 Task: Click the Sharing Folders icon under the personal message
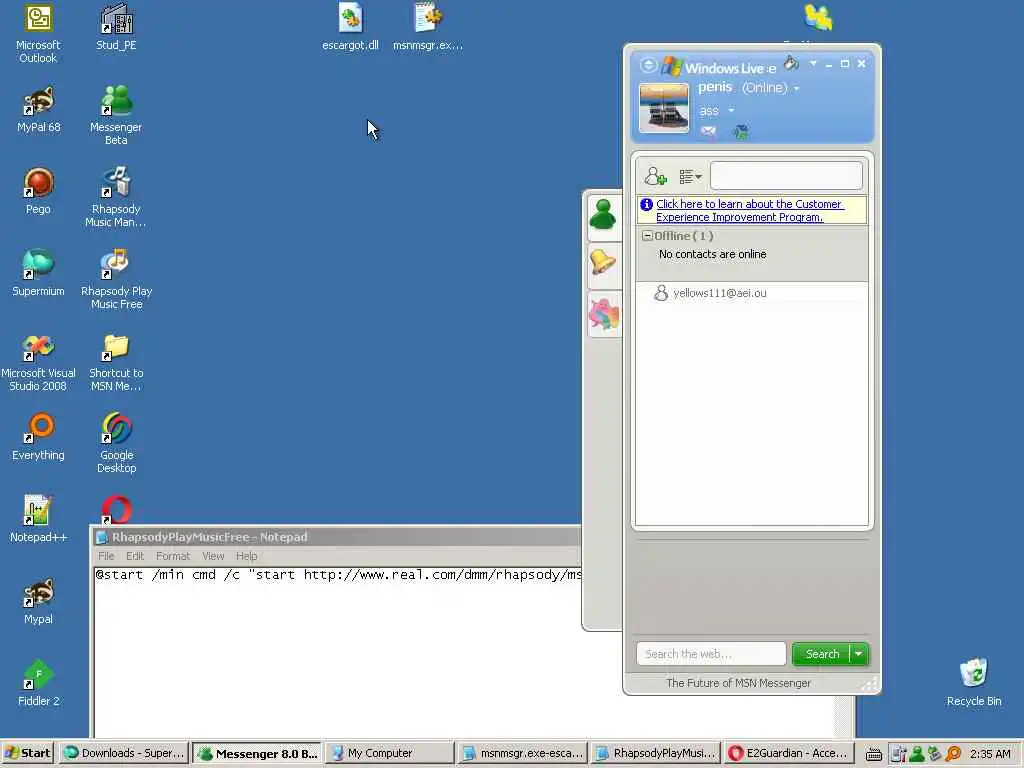pyautogui.click(x=741, y=133)
